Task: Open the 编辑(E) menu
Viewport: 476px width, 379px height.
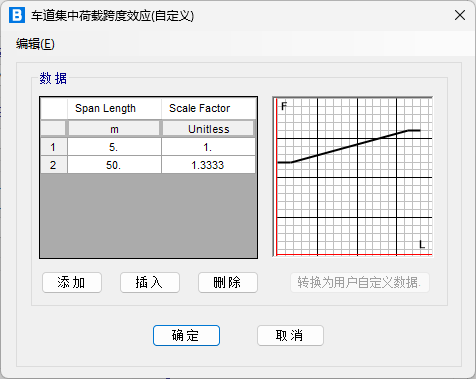Action: (35, 44)
